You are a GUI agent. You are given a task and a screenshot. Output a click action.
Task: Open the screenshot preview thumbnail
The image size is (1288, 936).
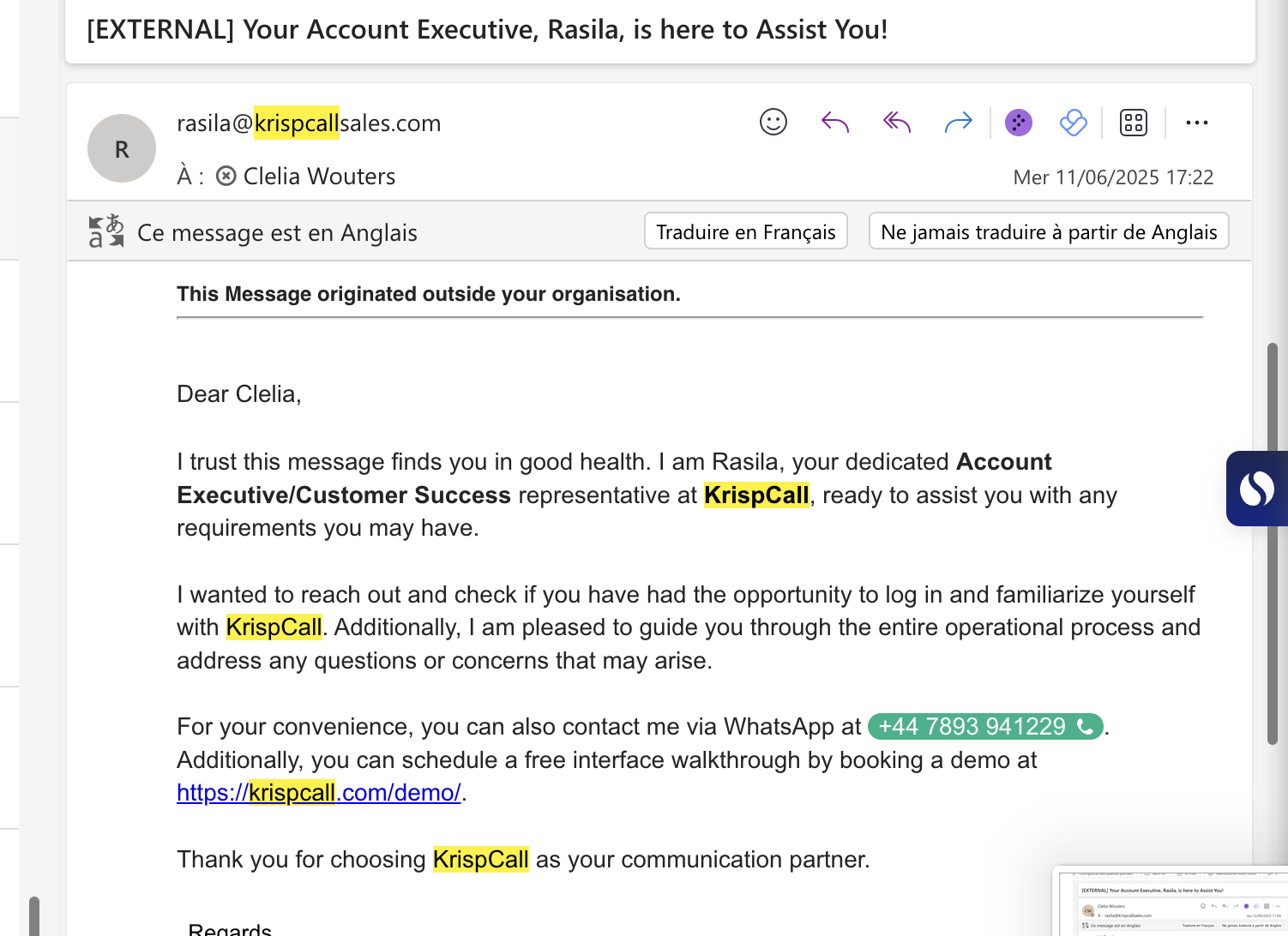(x=1171, y=901)
